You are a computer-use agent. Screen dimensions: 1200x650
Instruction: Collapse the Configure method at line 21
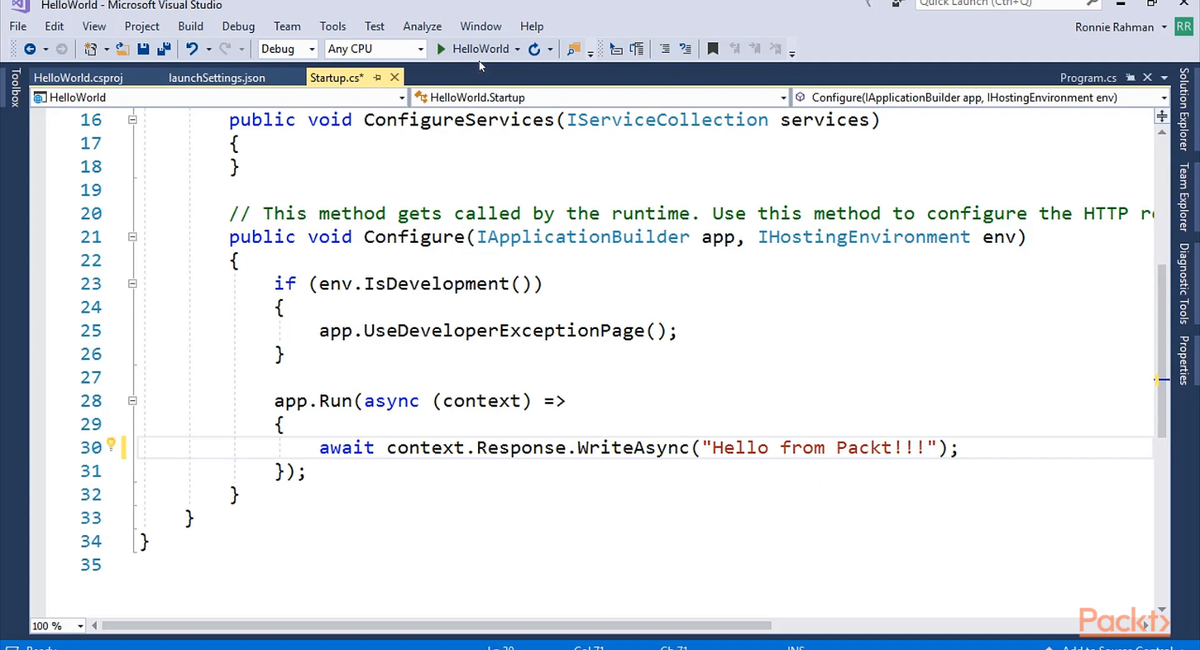coord(131,237)
